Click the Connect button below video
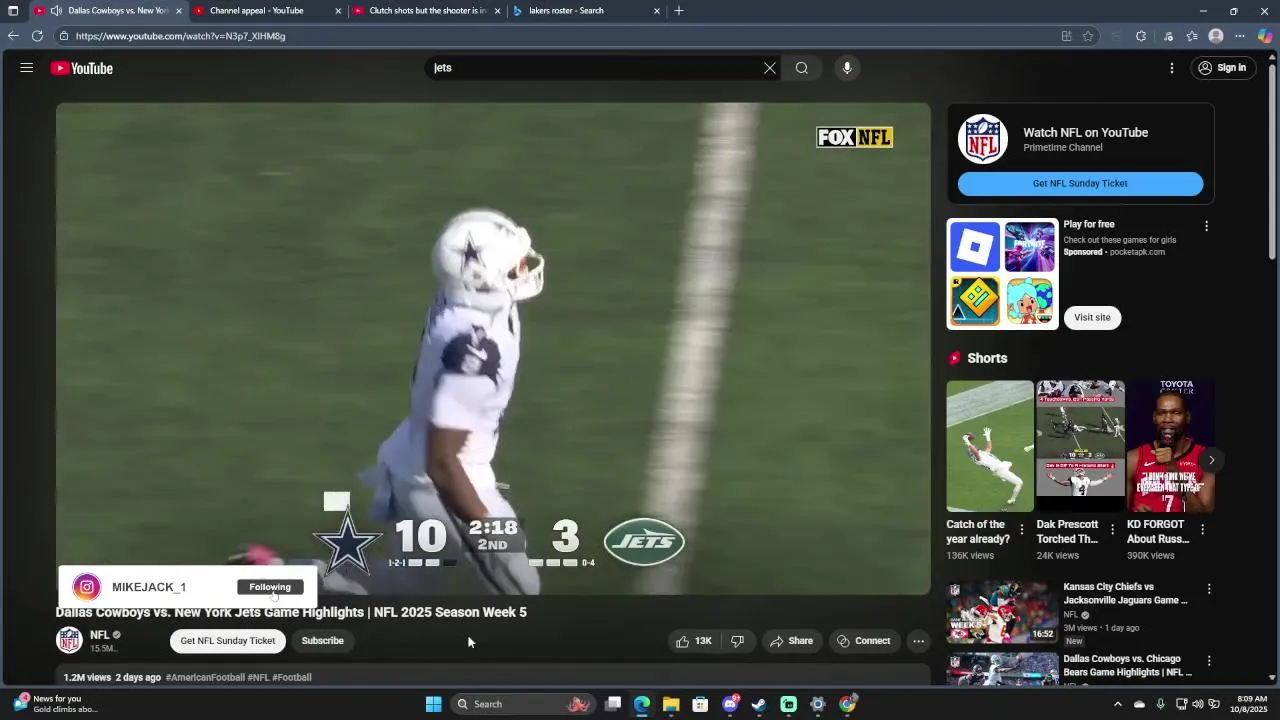The image size is (1280, 720). (x=864, y=641)
